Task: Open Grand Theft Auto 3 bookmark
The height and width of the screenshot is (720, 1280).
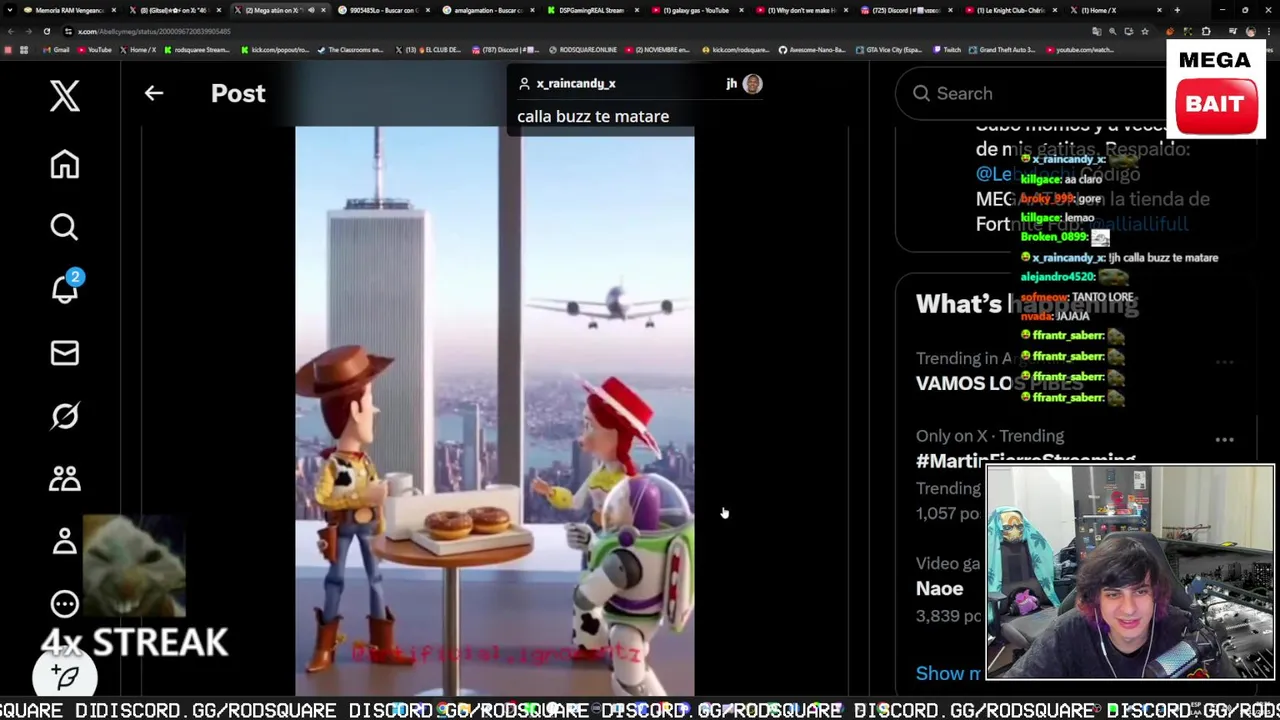Action: point(1003,49)
